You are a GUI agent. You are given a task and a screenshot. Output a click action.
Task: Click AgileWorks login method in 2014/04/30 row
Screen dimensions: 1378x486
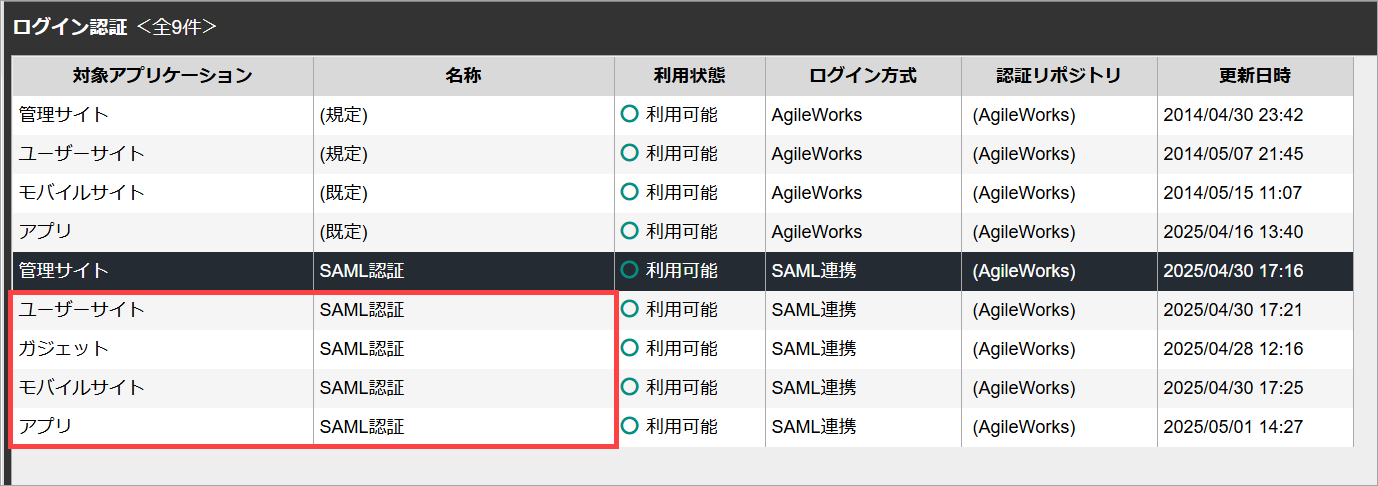point(817,115)
